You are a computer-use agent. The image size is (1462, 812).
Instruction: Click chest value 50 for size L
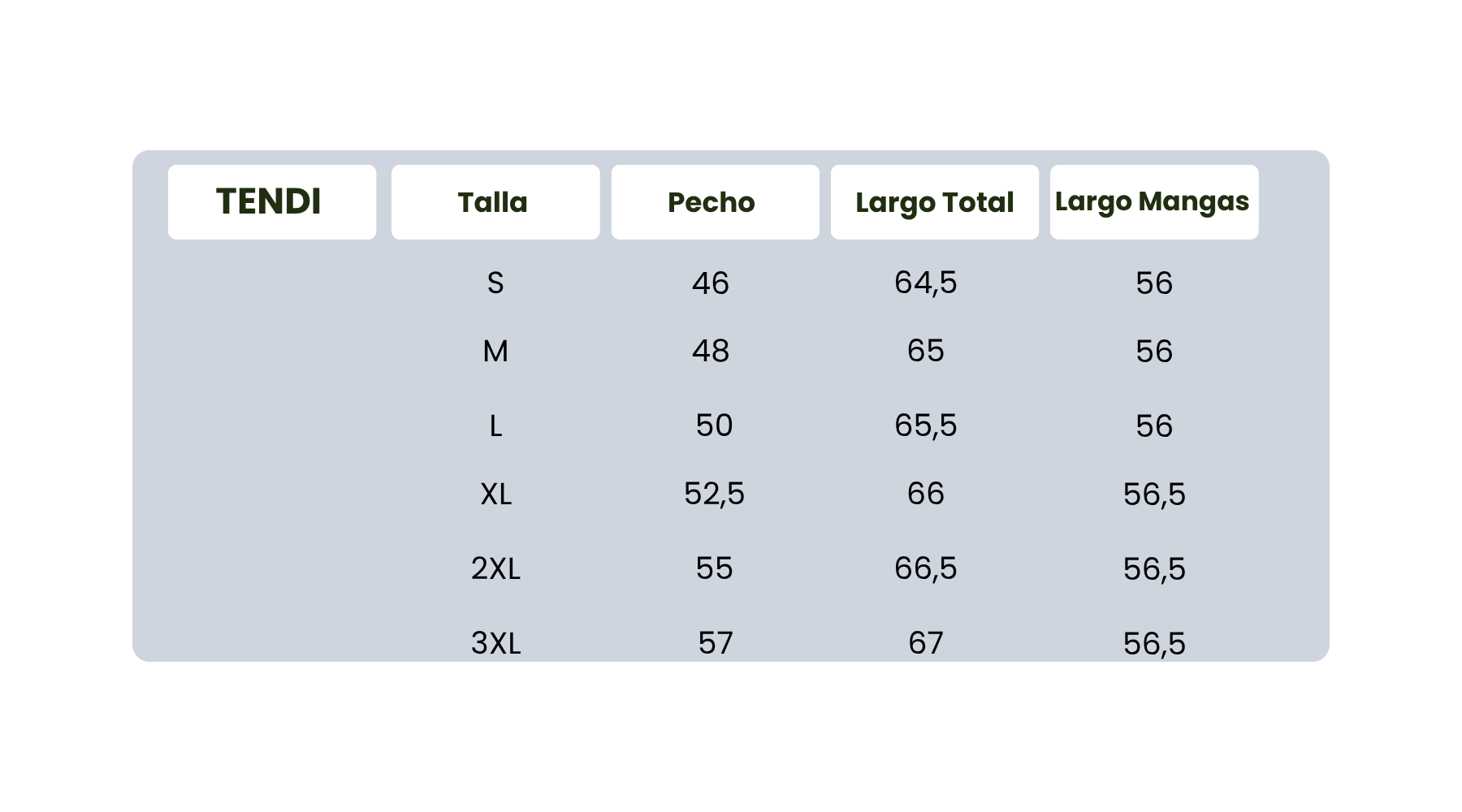714,425
